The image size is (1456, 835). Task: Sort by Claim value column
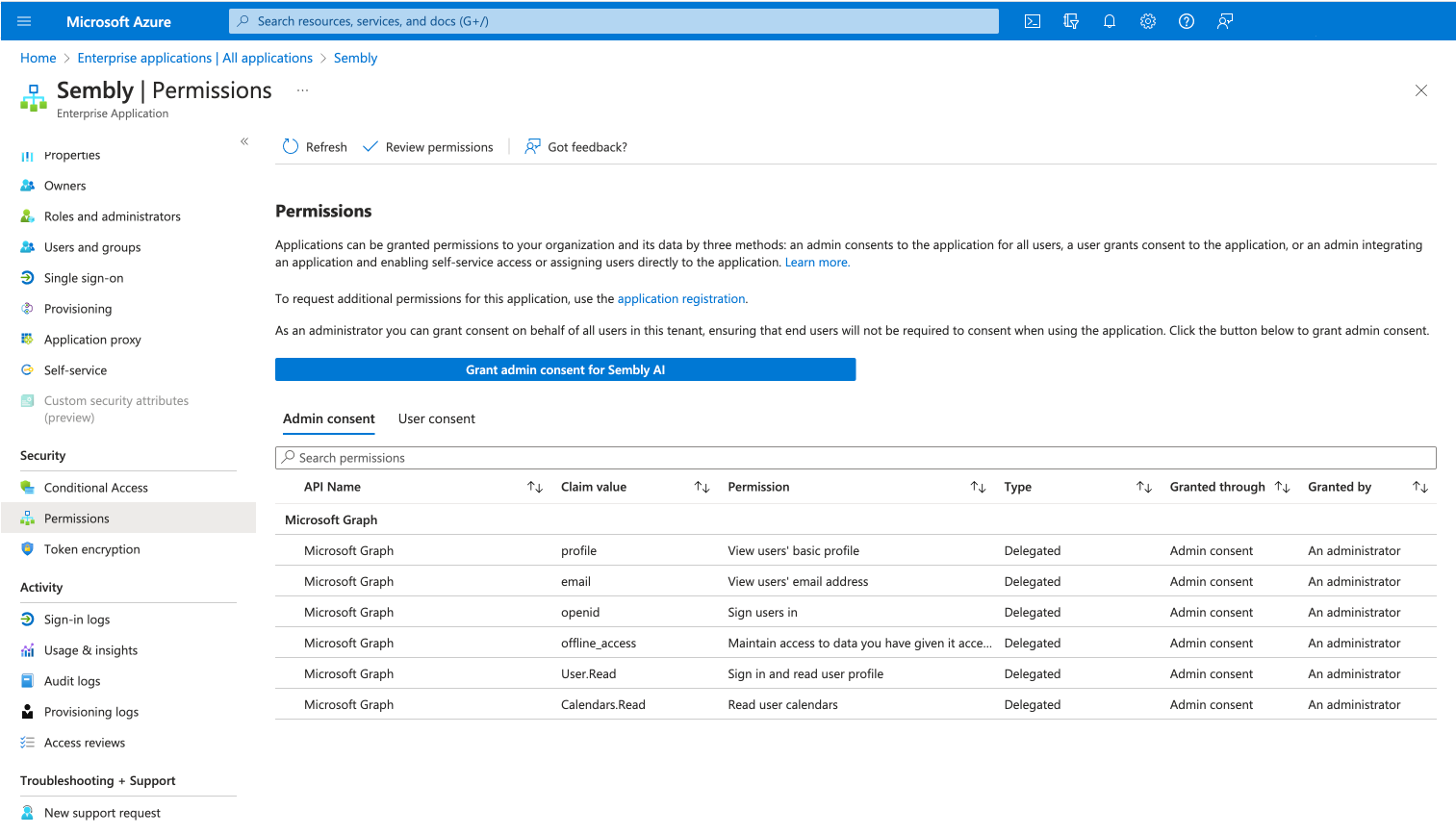pos(702,488)
